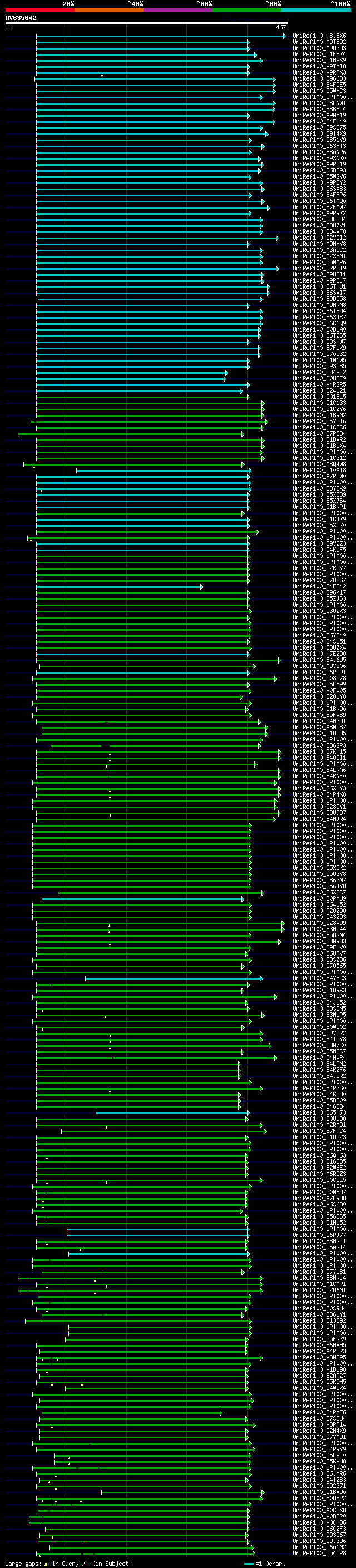The image size is (356, 1568).
Task: Click hit label UniRef100_B4FL49
Action: (319, 122)
